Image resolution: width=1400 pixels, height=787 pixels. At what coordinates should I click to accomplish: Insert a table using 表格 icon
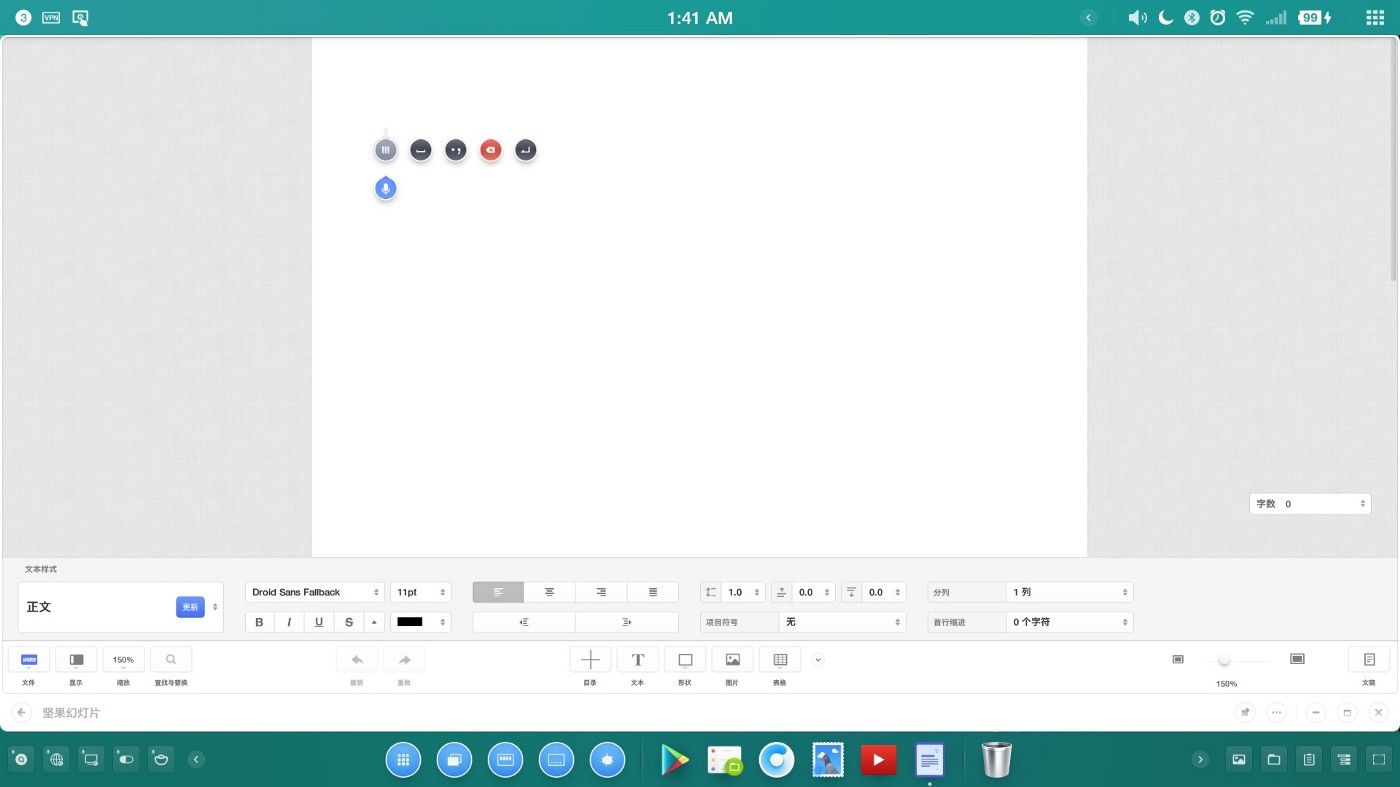[780, 660]
